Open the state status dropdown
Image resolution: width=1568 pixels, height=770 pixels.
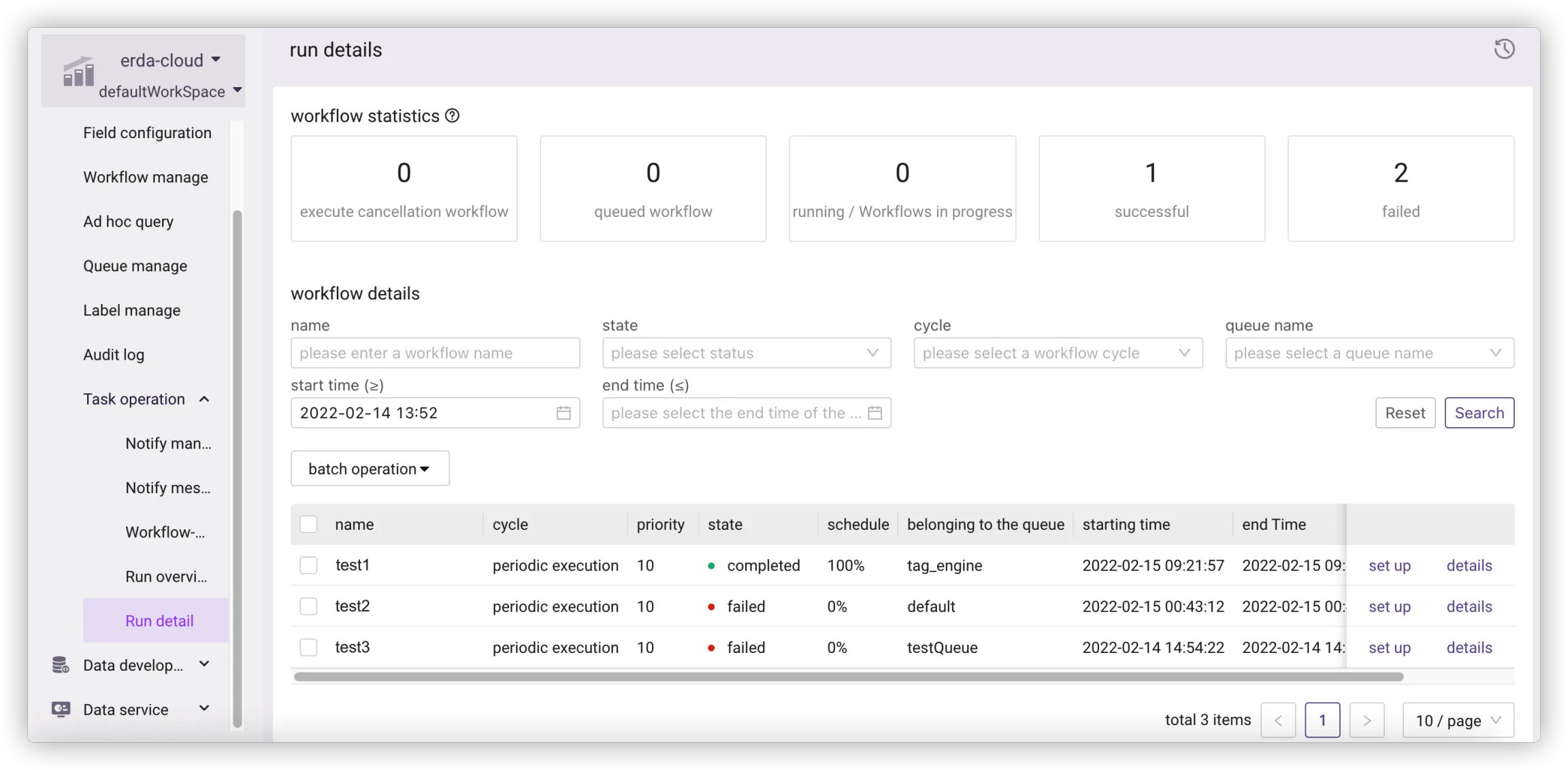click(x=746, y=353)
